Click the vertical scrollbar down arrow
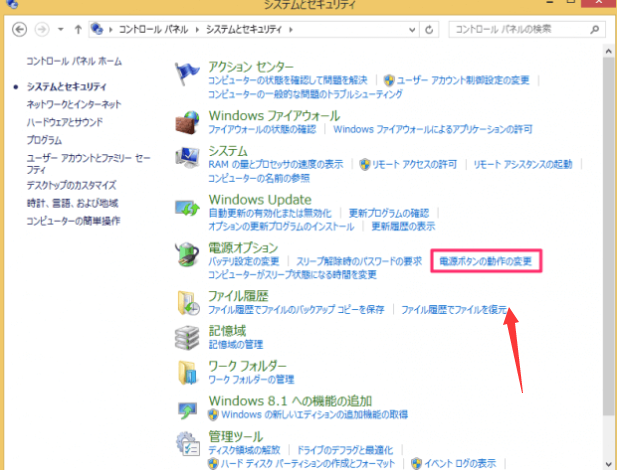 tap(608, 464)
